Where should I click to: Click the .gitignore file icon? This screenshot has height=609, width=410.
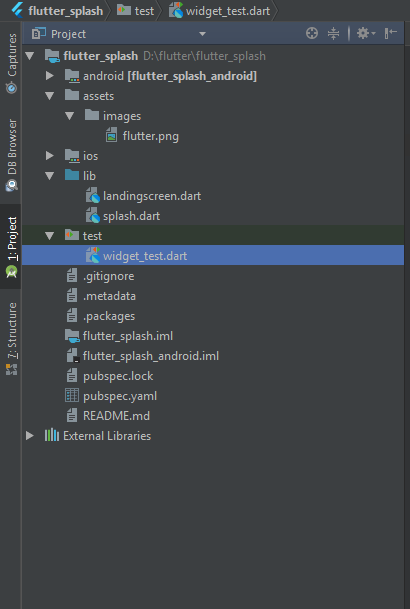pos(72,276)
